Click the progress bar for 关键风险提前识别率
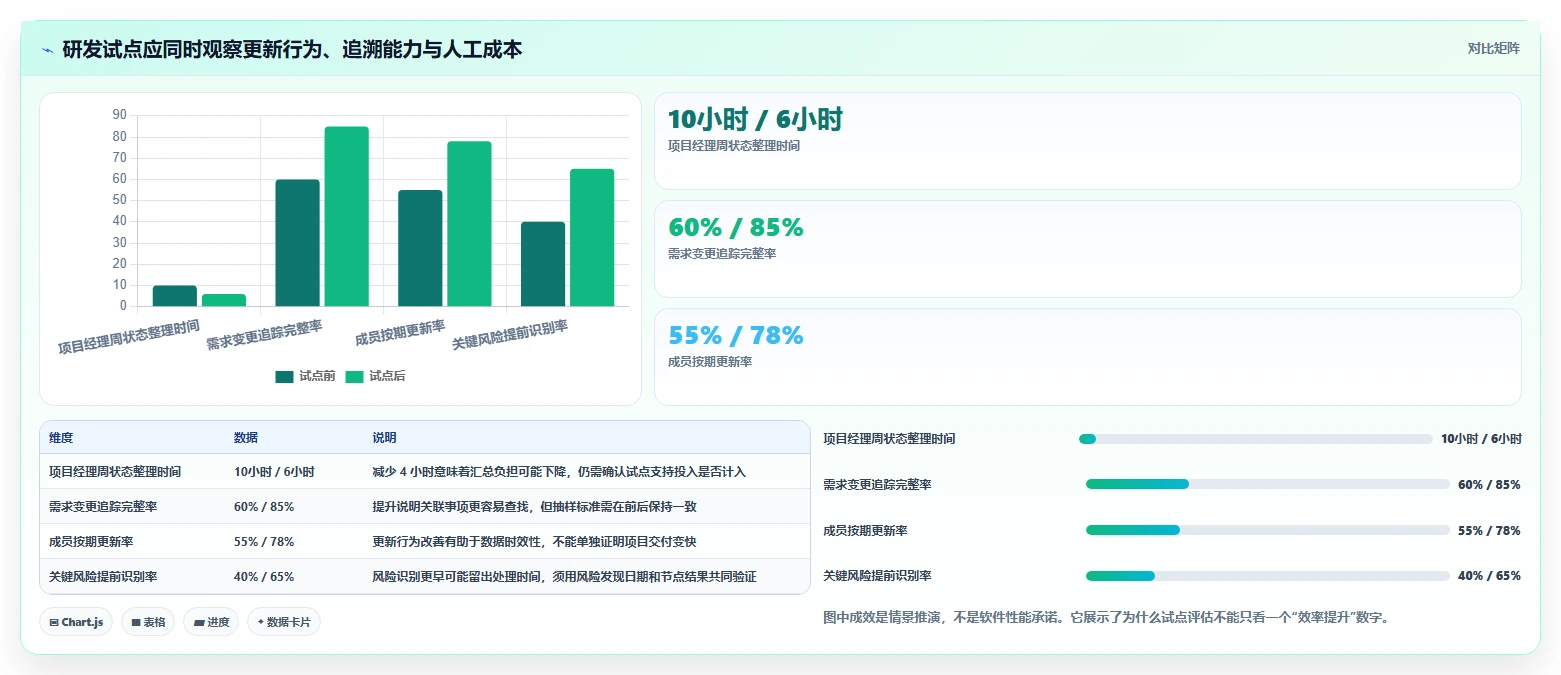 1268,576
